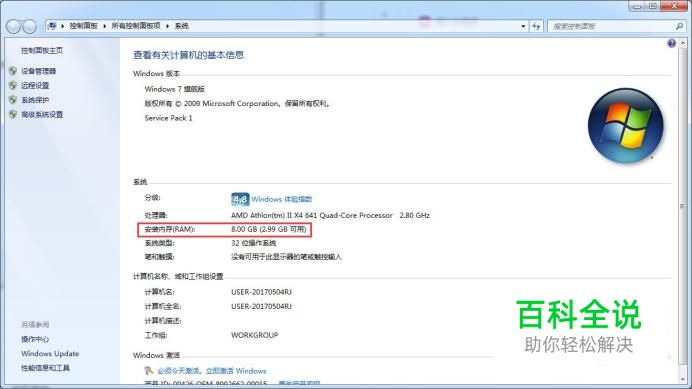Click the 安装内存(RAM) label
The width and height of the screenshot is (692, 389).
tap(169, 229)
